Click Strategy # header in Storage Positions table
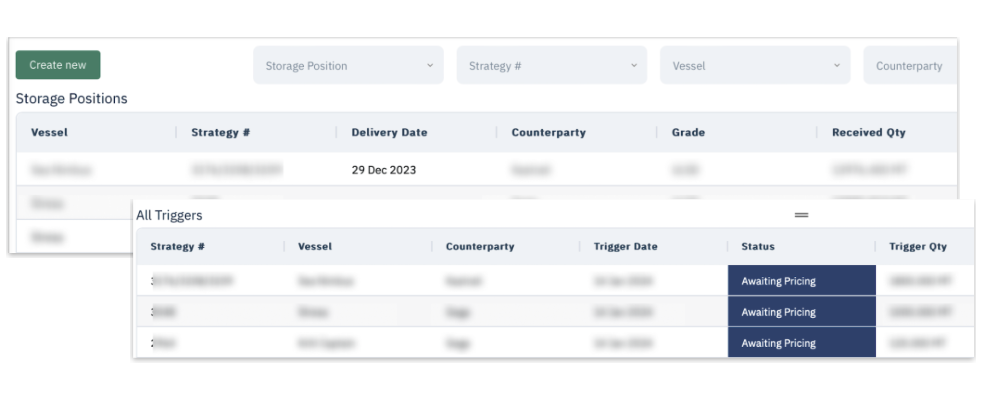Image resolution: width=986 pixels, height=404 pixels. (x=220, y=132)
